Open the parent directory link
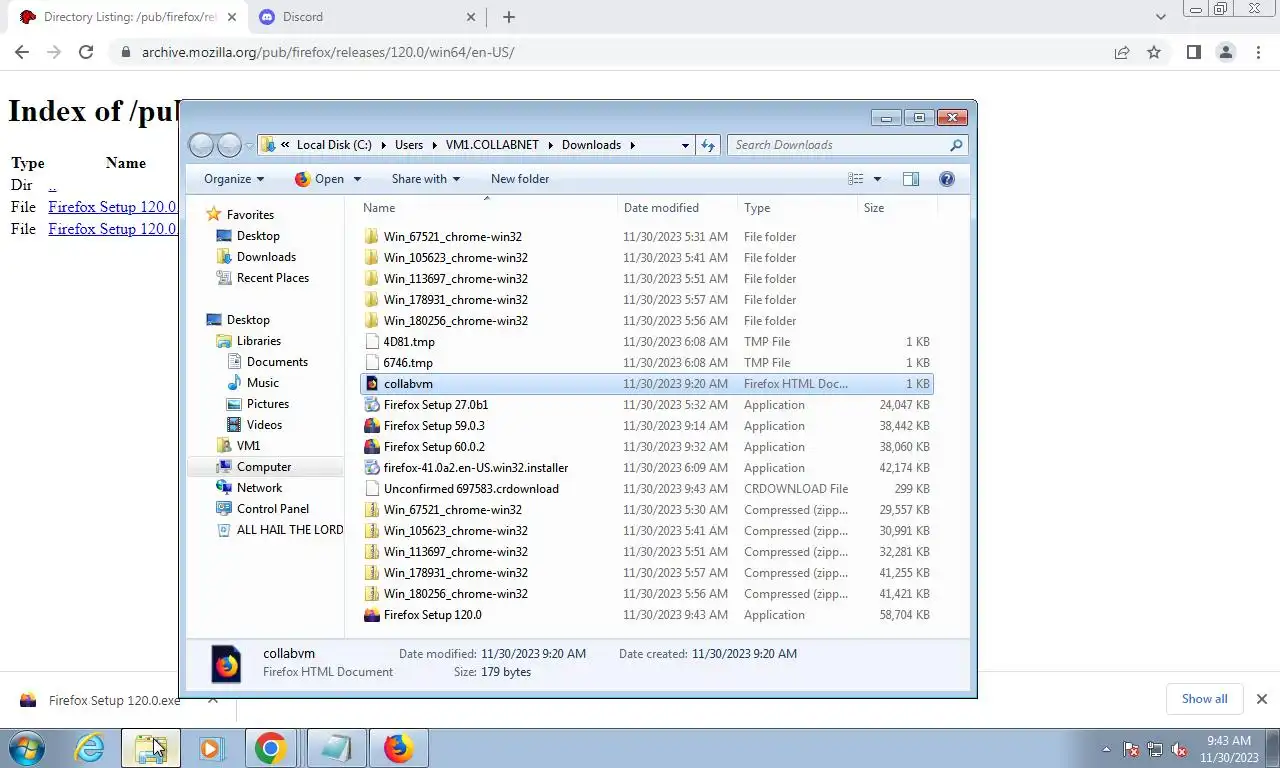Image resolution: width=1280 pixels, height=768 pixels. click(52, 185)
